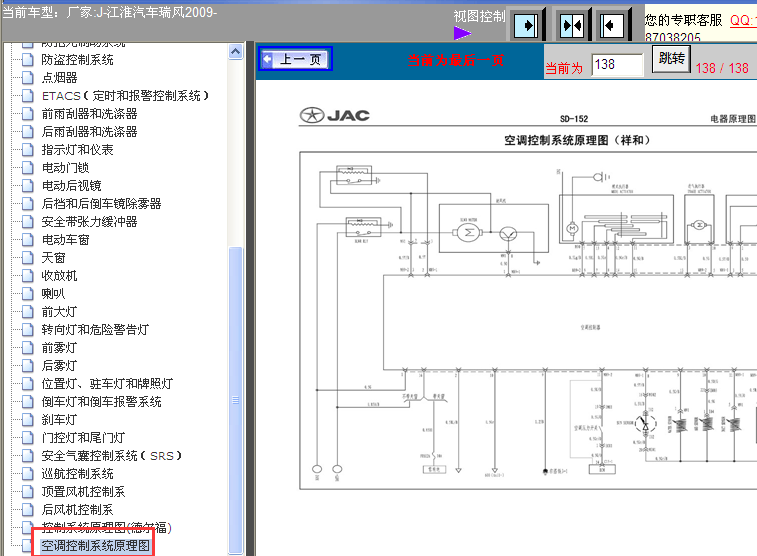
Task: Open 后风机控制系 entry
Action: pos(77,510)
